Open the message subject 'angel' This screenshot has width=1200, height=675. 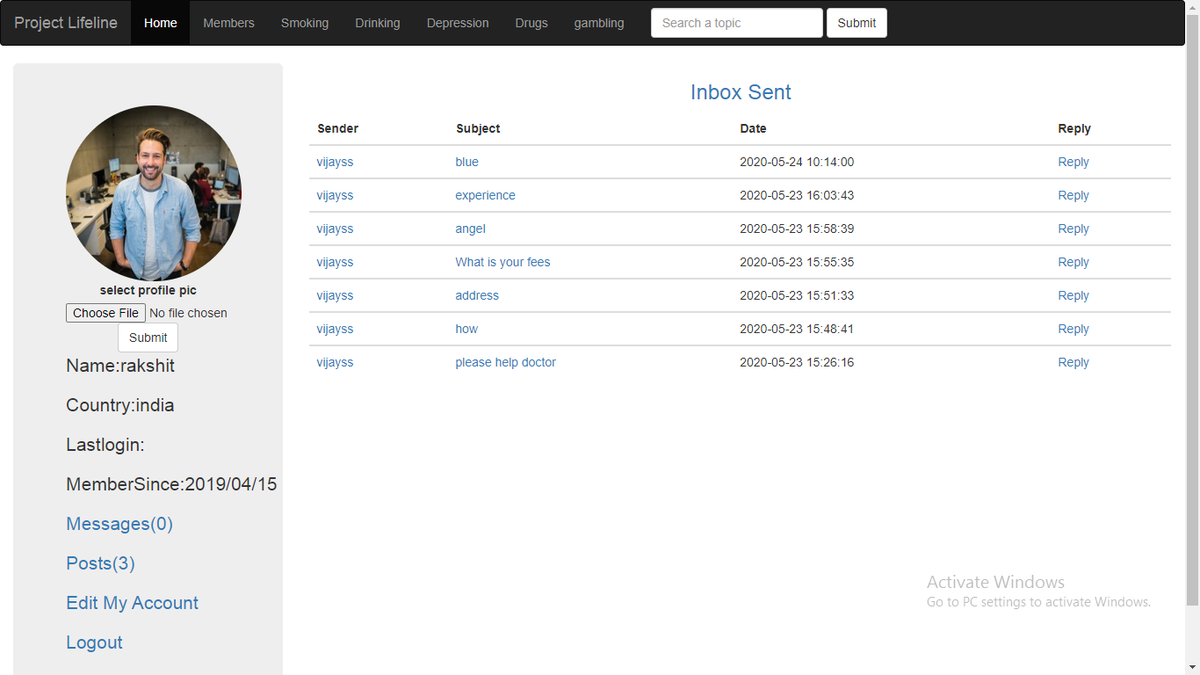click(x=470, y=229)
